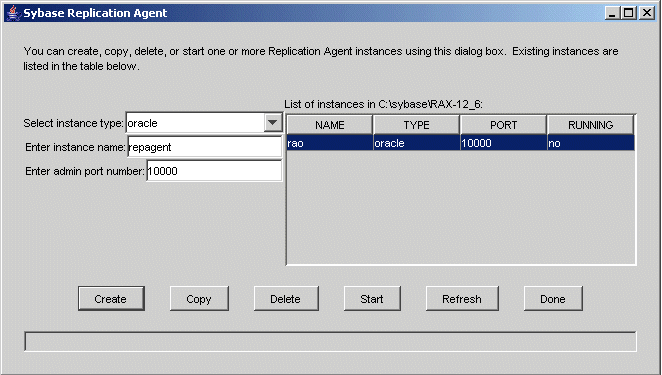
Task: Select the 'no' running status cell
Action: [591, 143]
